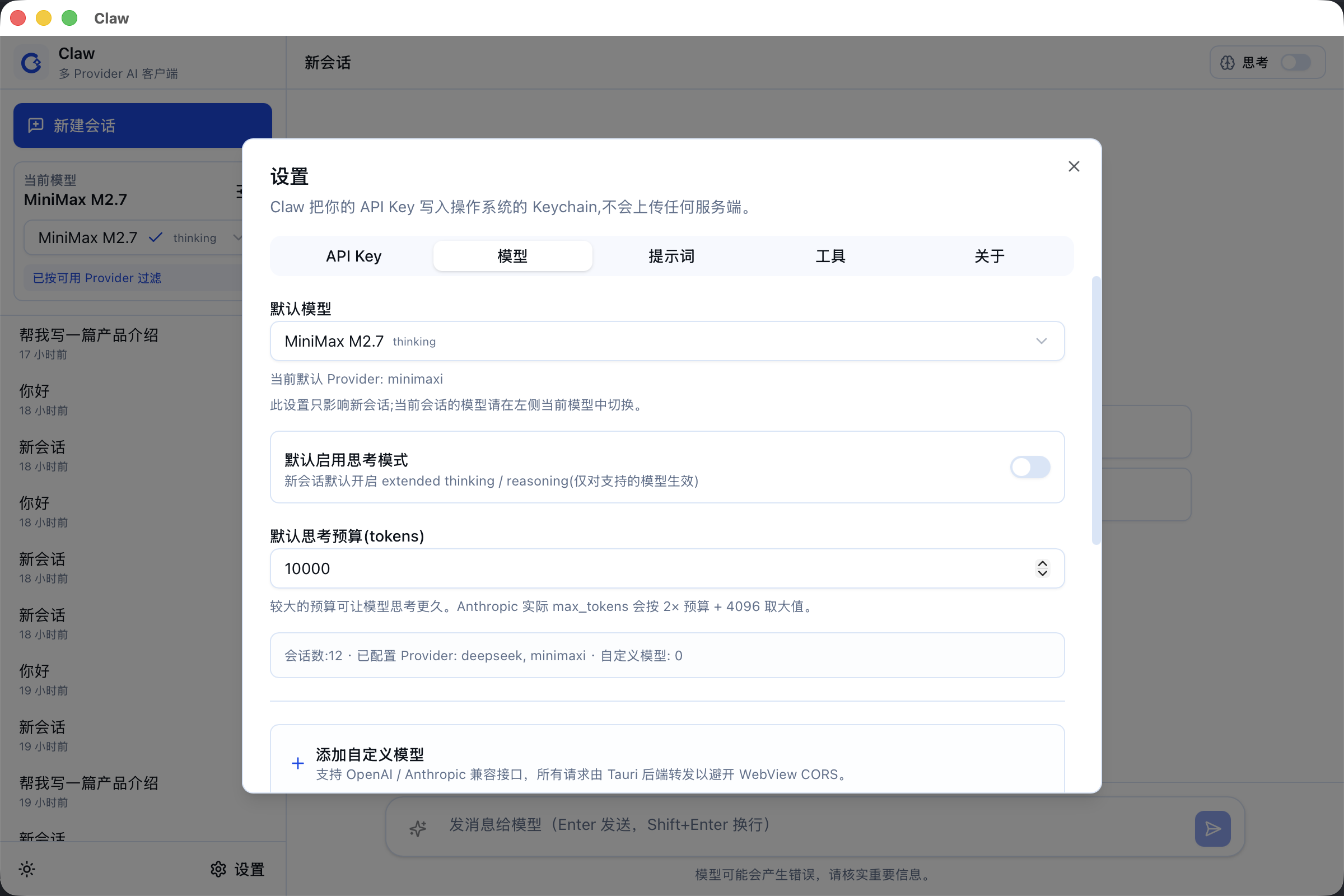The height and width of the screenshot is (896, 1344).
Task: Click the 新会话 title in main header
Action: coord(328,62)
